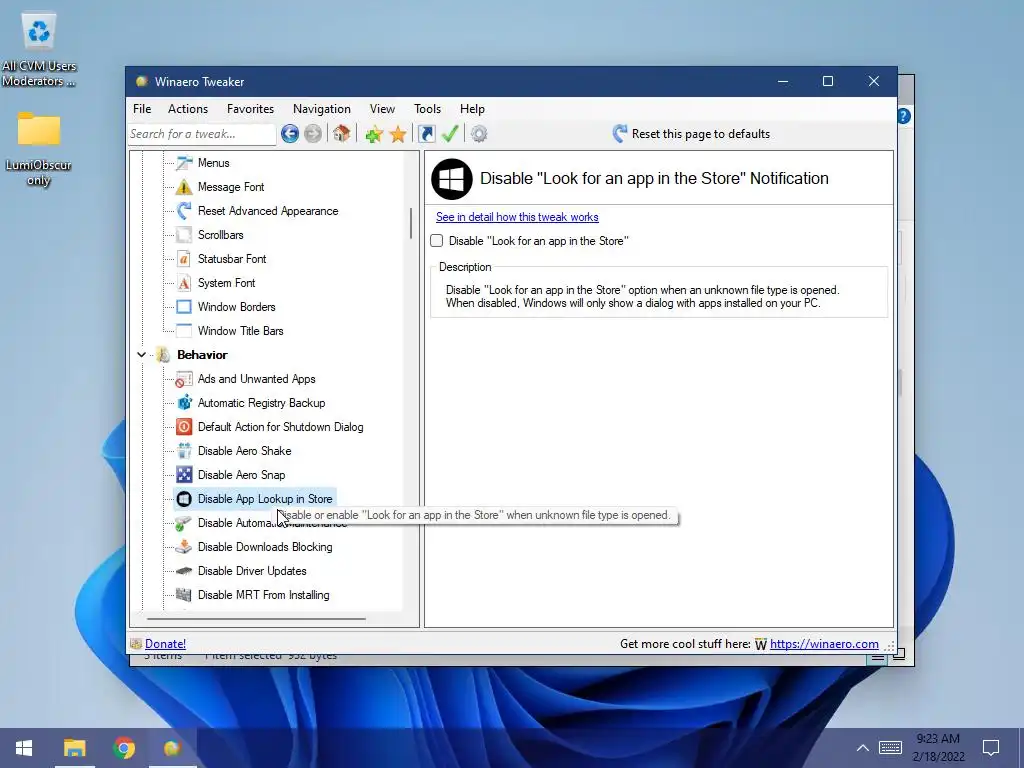Click the Donate! link

click(165, 644)
